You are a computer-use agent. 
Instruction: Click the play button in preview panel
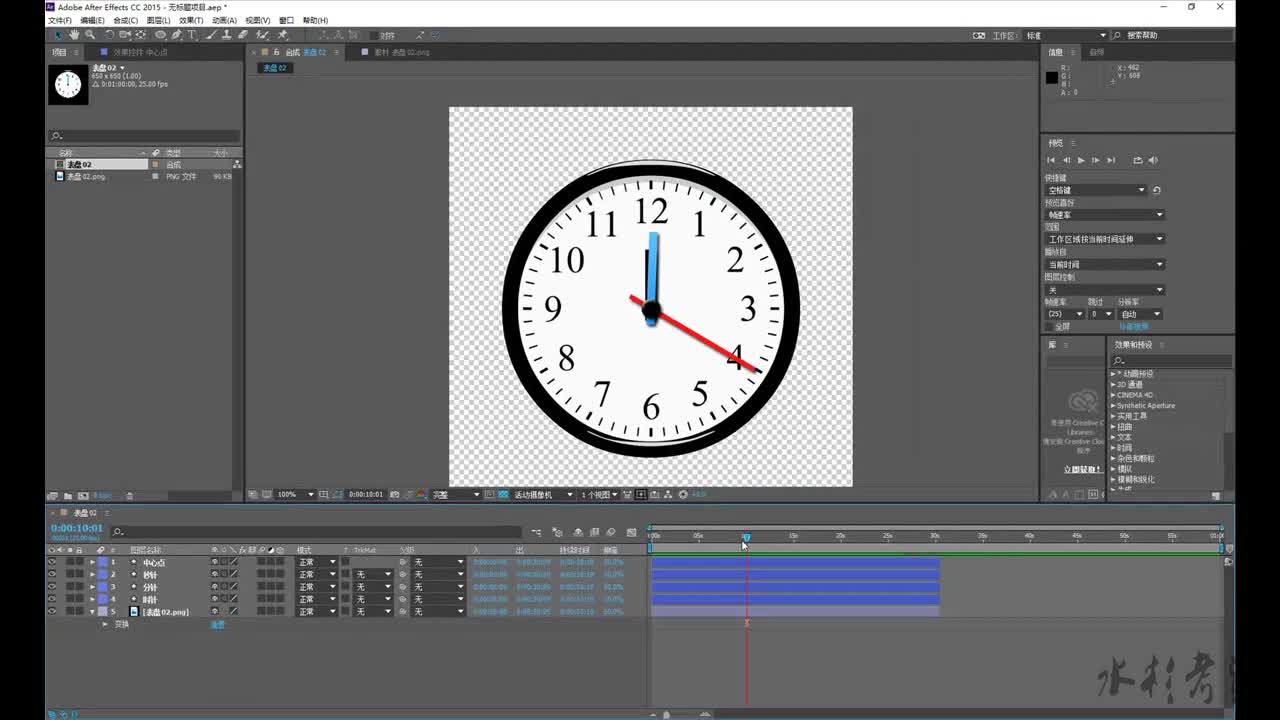pyautogui.click(x=1081, y=160)
